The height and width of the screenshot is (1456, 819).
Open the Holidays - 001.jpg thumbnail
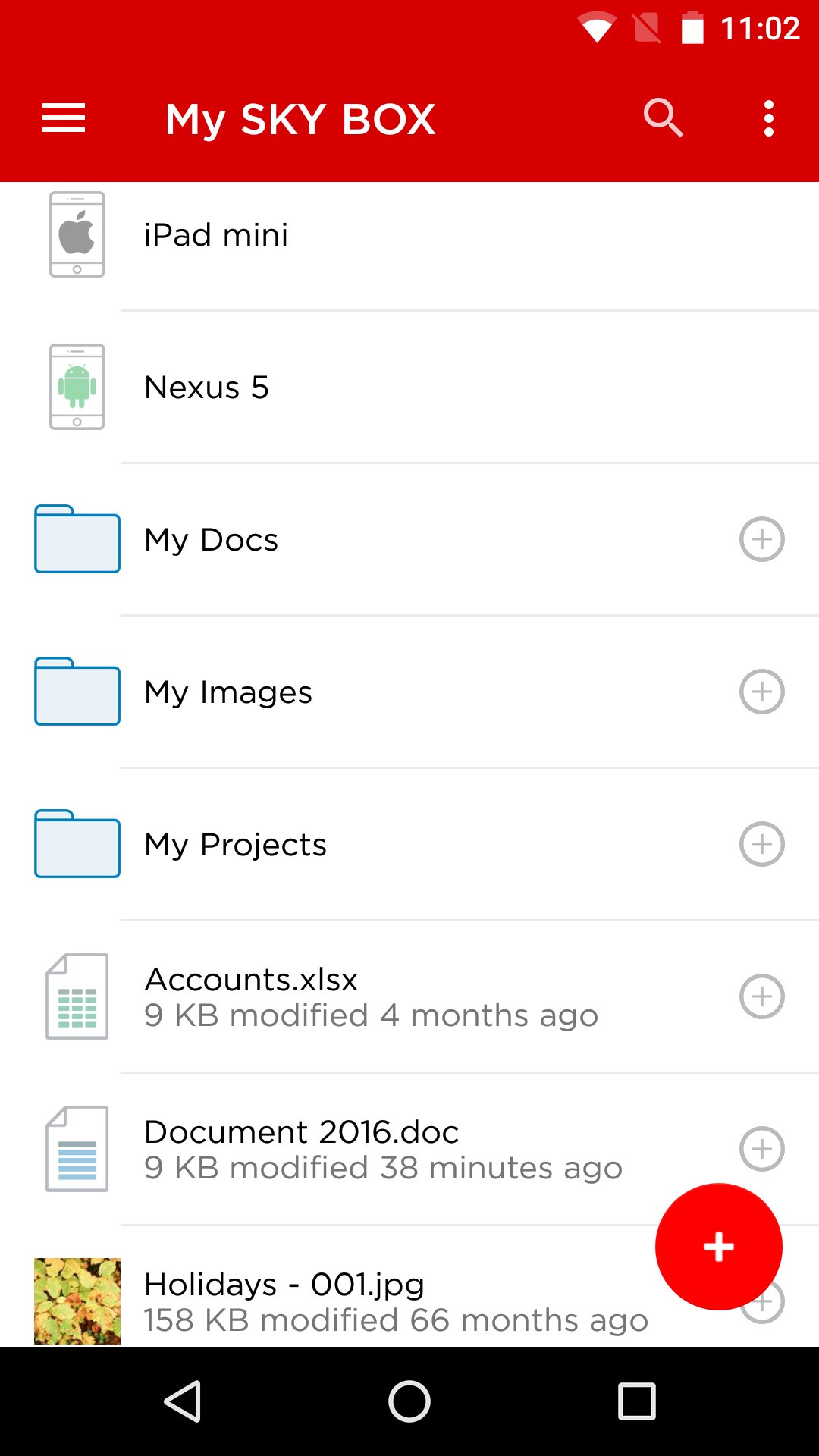click(77, 1301)
